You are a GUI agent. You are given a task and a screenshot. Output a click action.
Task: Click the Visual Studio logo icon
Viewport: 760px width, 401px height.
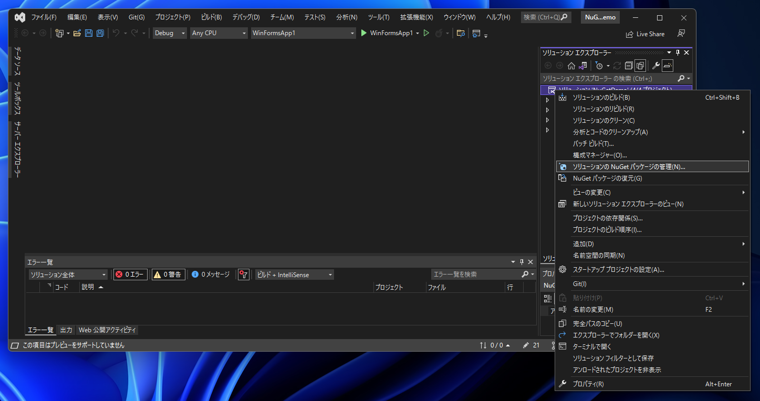pyautogui.click(x=19, y=17)
